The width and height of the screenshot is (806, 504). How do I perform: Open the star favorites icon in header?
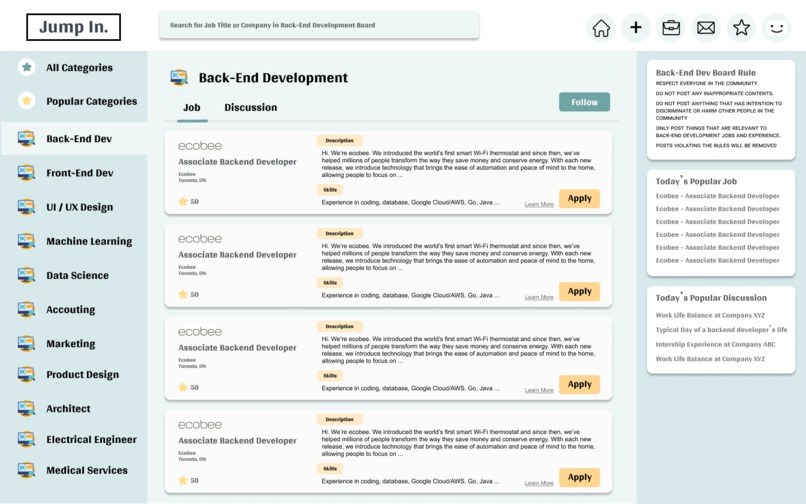click(741, 28)
